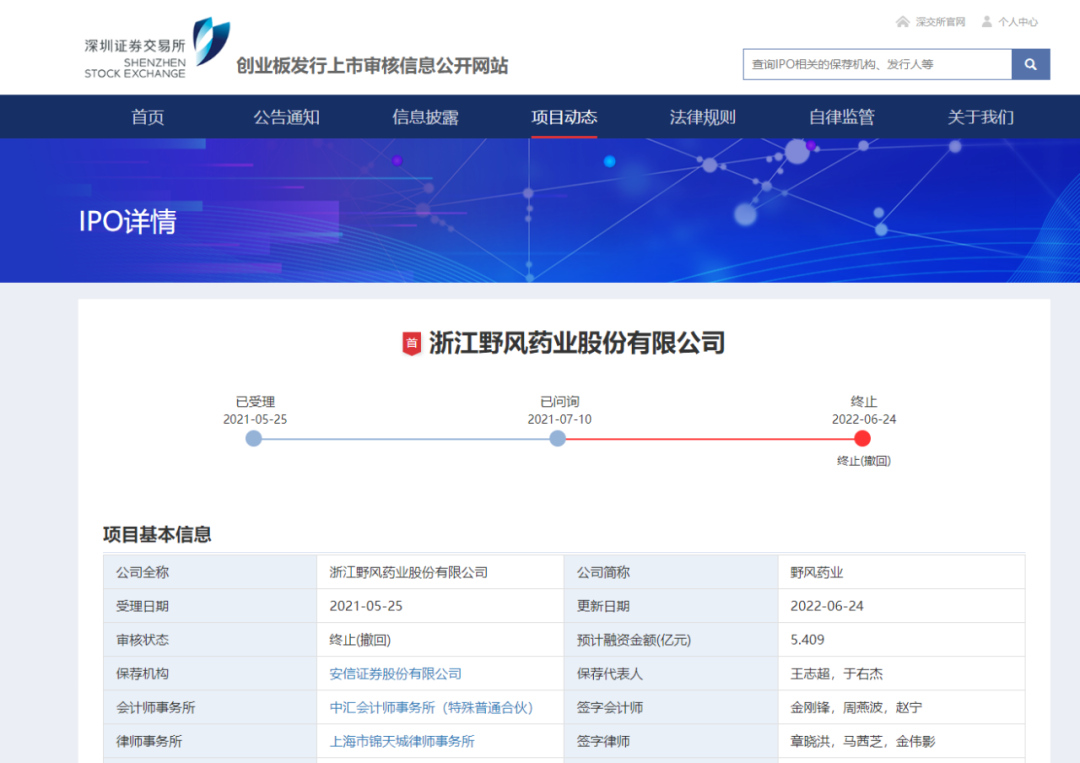Screen dimensions: 1080x763
Task: Click the IPO详情 banner title
Action: tap(127, 222)
